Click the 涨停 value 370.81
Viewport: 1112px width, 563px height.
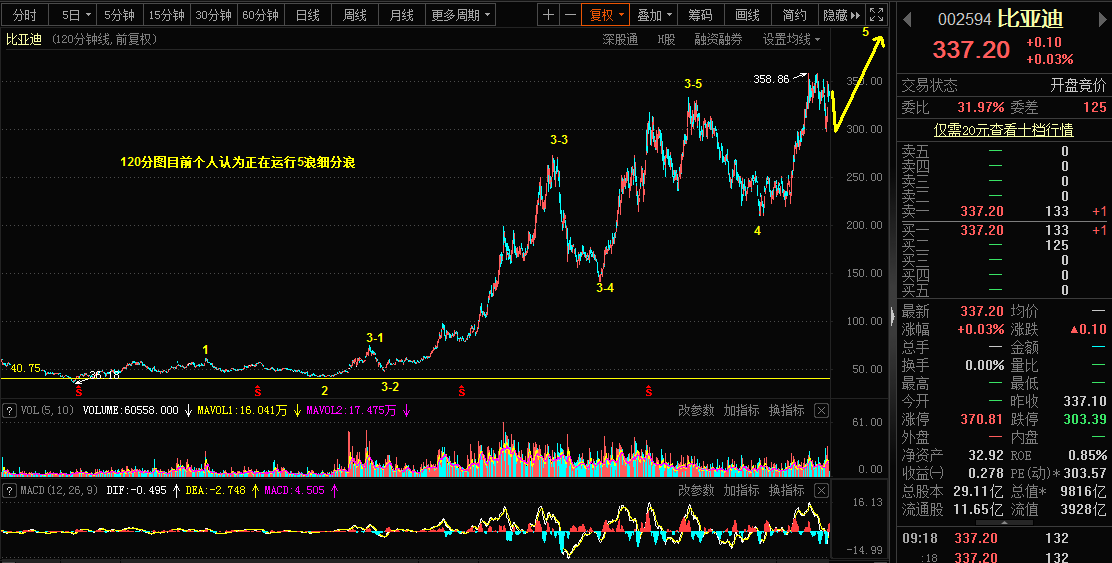[982, 419]
